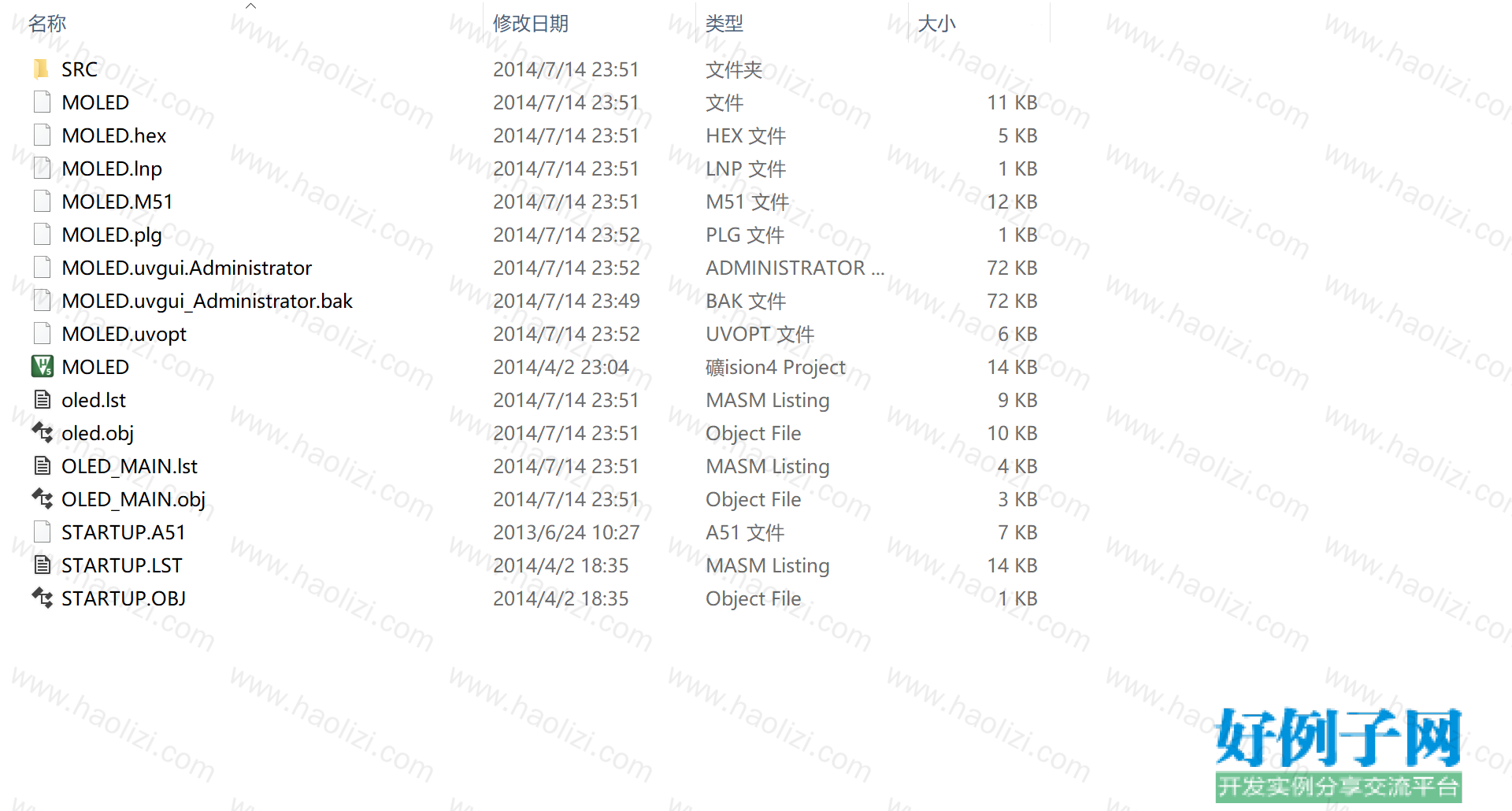Select file name STARTUP.OBJ

tap(124, 598)
